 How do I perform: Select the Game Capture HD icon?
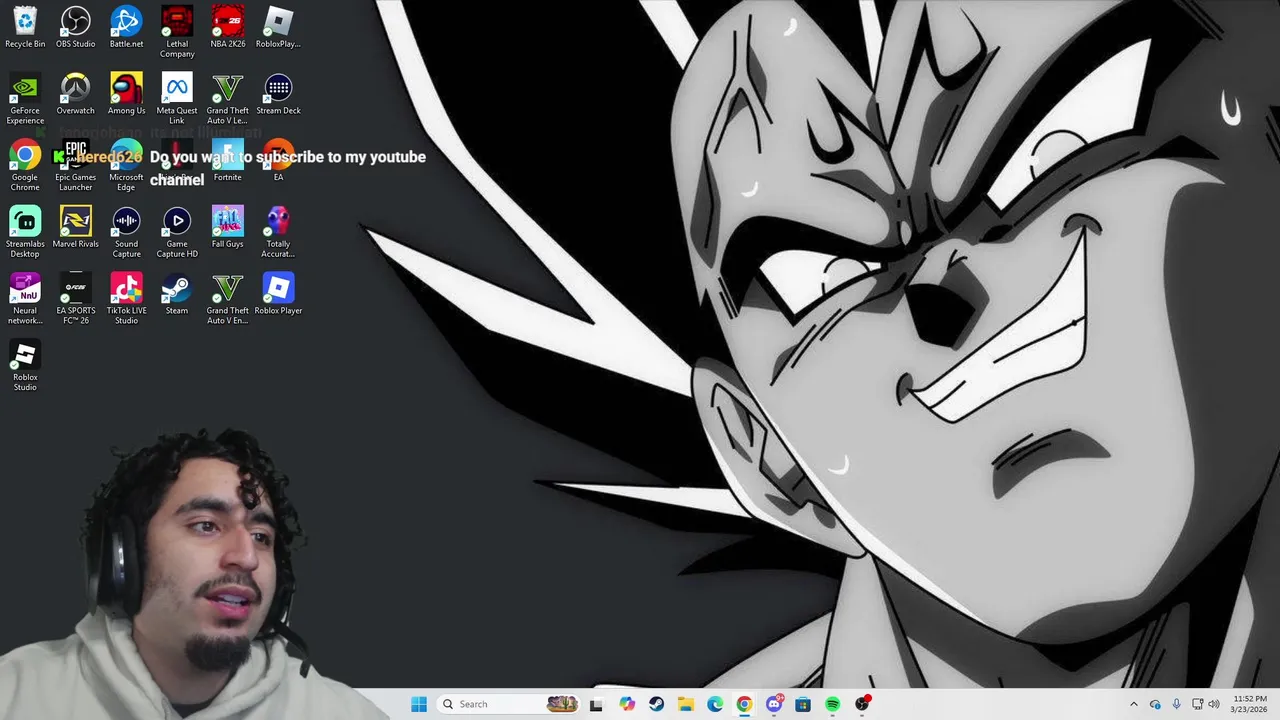tap(177, 232)
